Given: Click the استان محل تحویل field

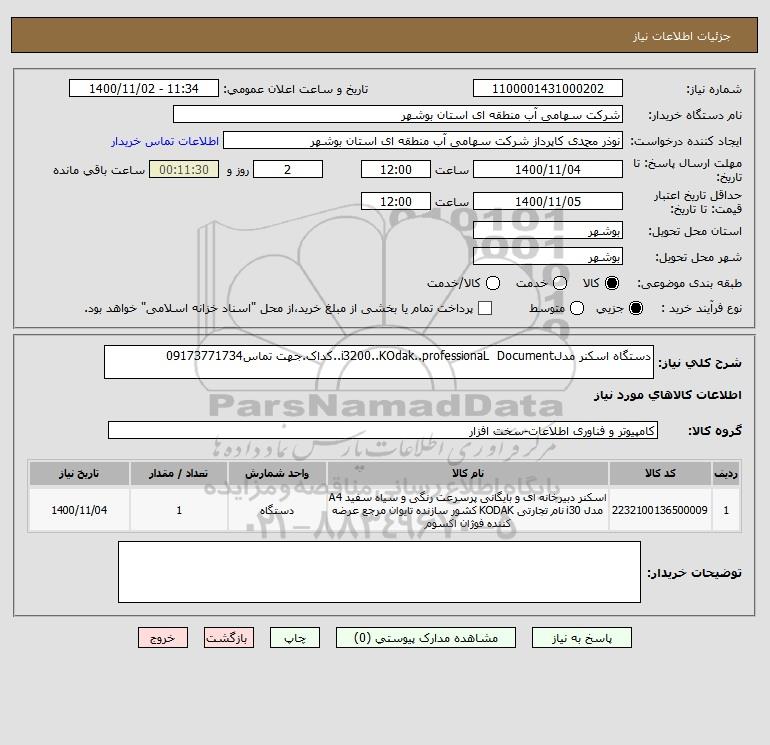Looking at the screenshot, I should [x=548, y=230].
